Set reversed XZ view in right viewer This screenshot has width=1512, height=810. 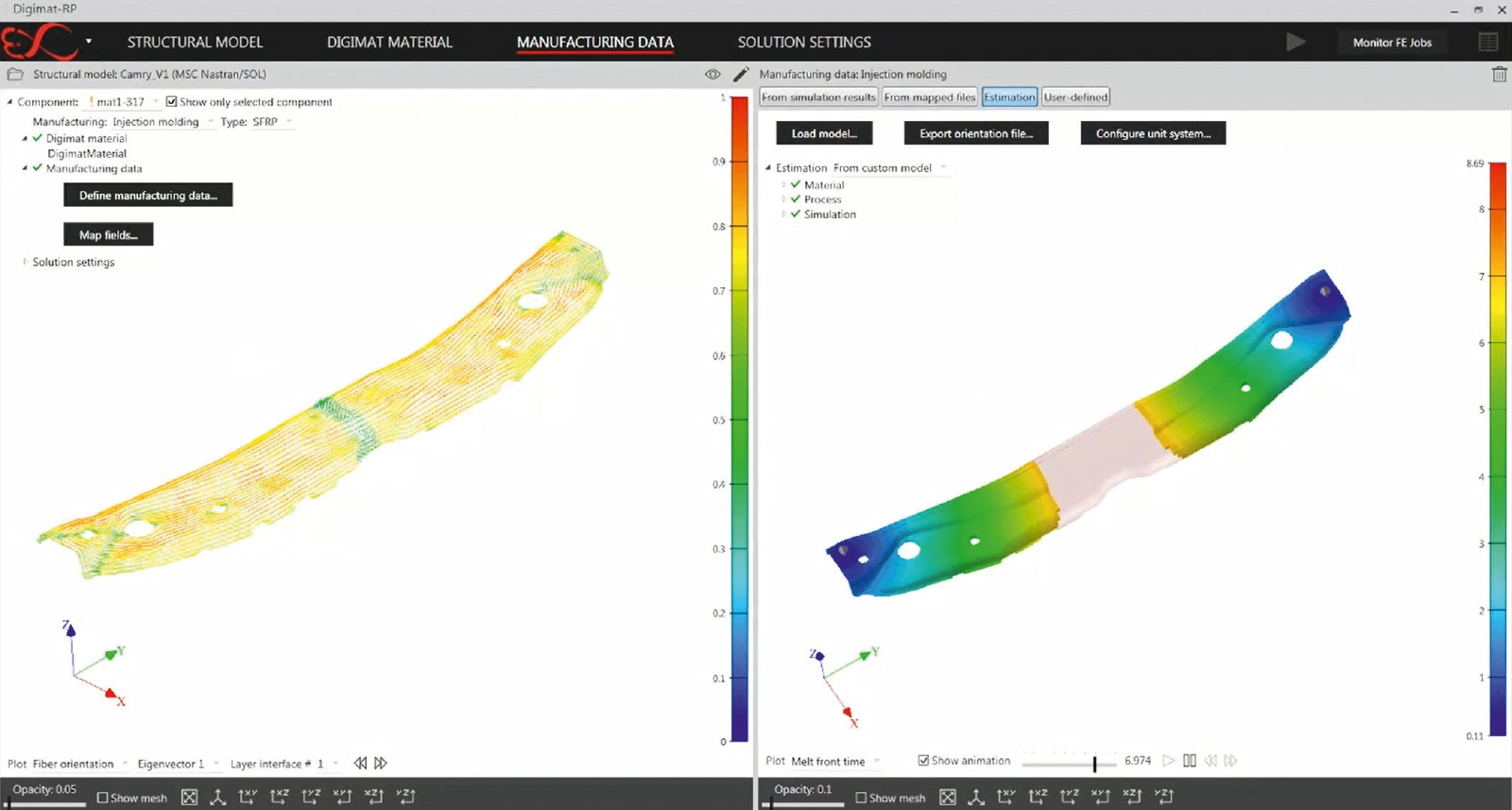coord(1132,797)
